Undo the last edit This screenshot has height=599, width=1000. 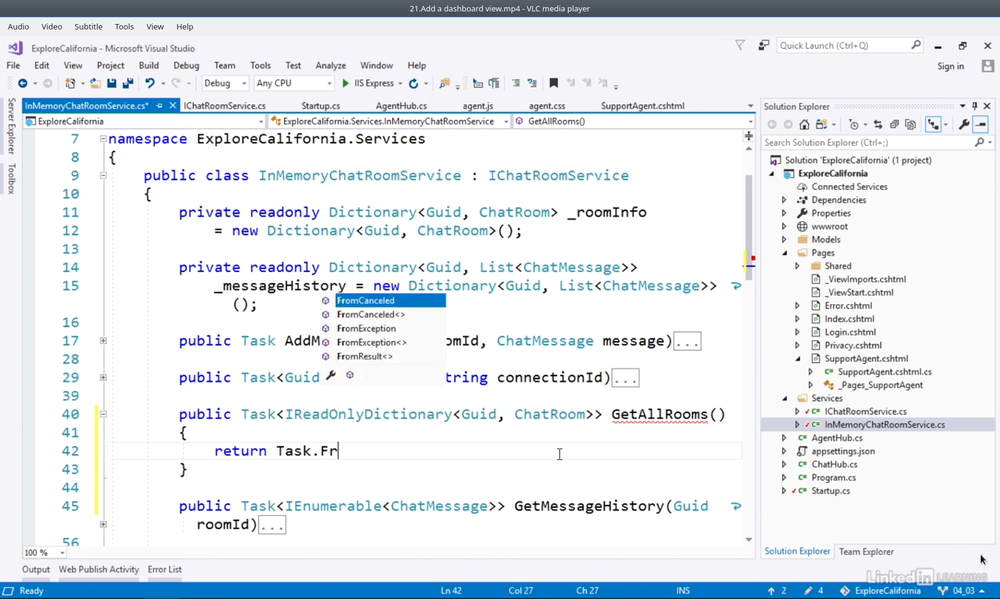click(149, 83)
